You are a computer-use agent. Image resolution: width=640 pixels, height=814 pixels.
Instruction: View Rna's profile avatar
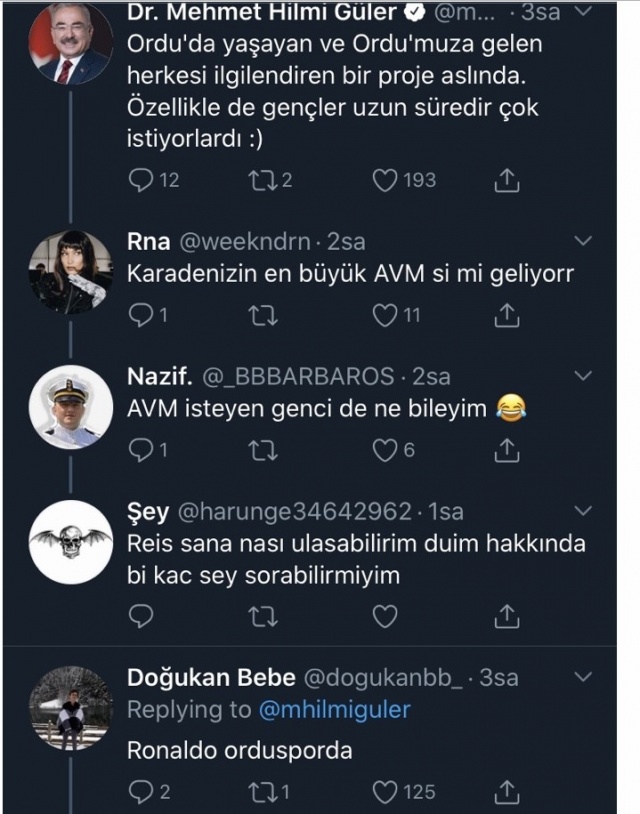pyautogui.click(x=70, y=272)
